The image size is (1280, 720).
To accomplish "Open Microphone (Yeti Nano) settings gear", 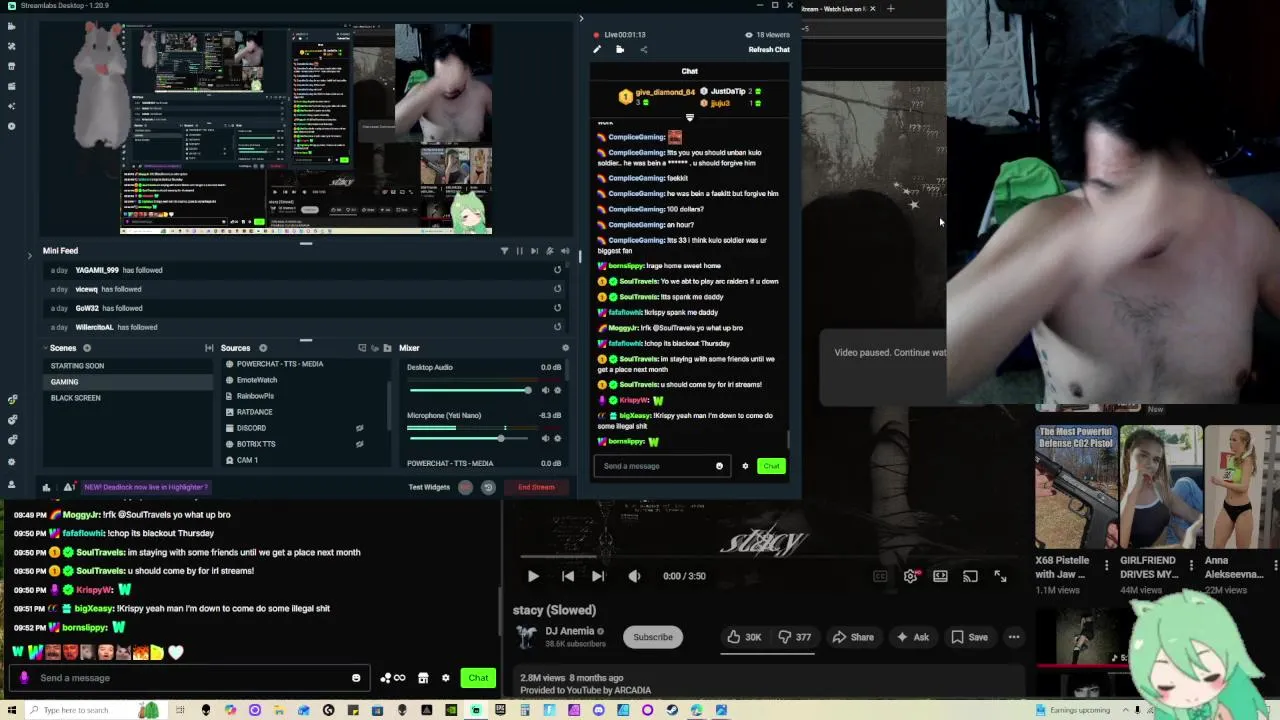I will [x=558, y=438].
